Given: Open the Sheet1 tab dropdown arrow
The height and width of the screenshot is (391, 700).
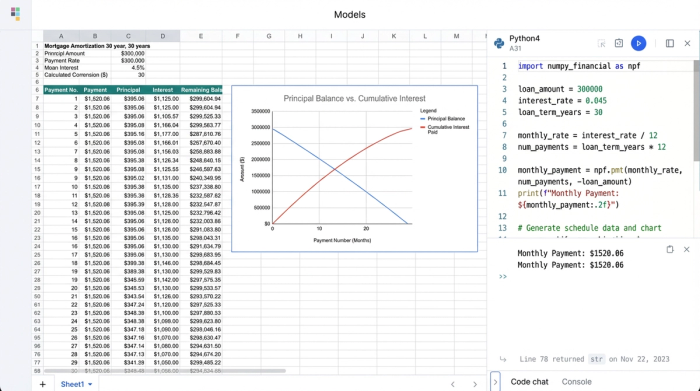Looking at the screenshot, I should pyautogui.click(x=90, y=384).
